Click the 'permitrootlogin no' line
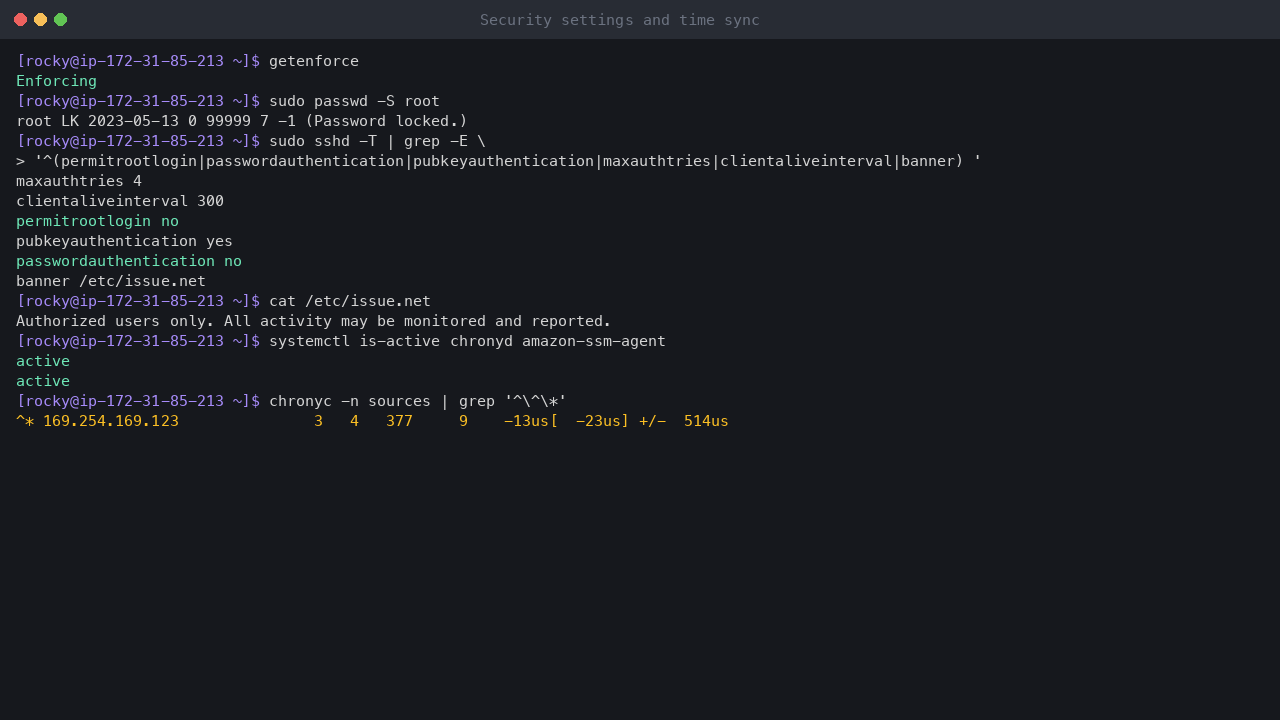Image resolution: width=1280 pixels, height=720 pixels. (x=98, y=221)
